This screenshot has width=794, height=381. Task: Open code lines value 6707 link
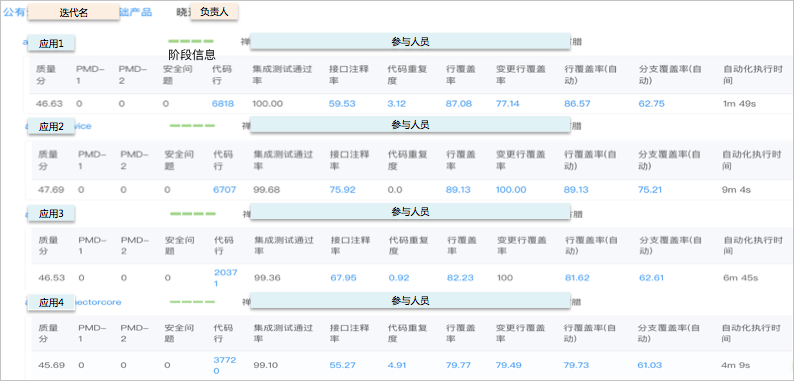click(225, 190)
